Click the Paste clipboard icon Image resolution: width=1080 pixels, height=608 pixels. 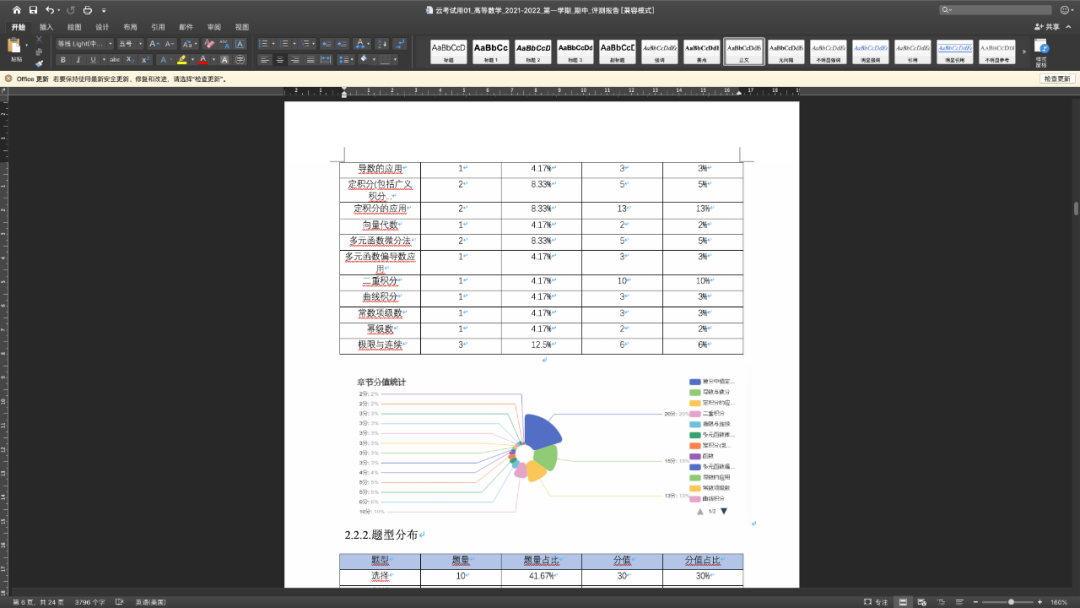tap(15, 47)
